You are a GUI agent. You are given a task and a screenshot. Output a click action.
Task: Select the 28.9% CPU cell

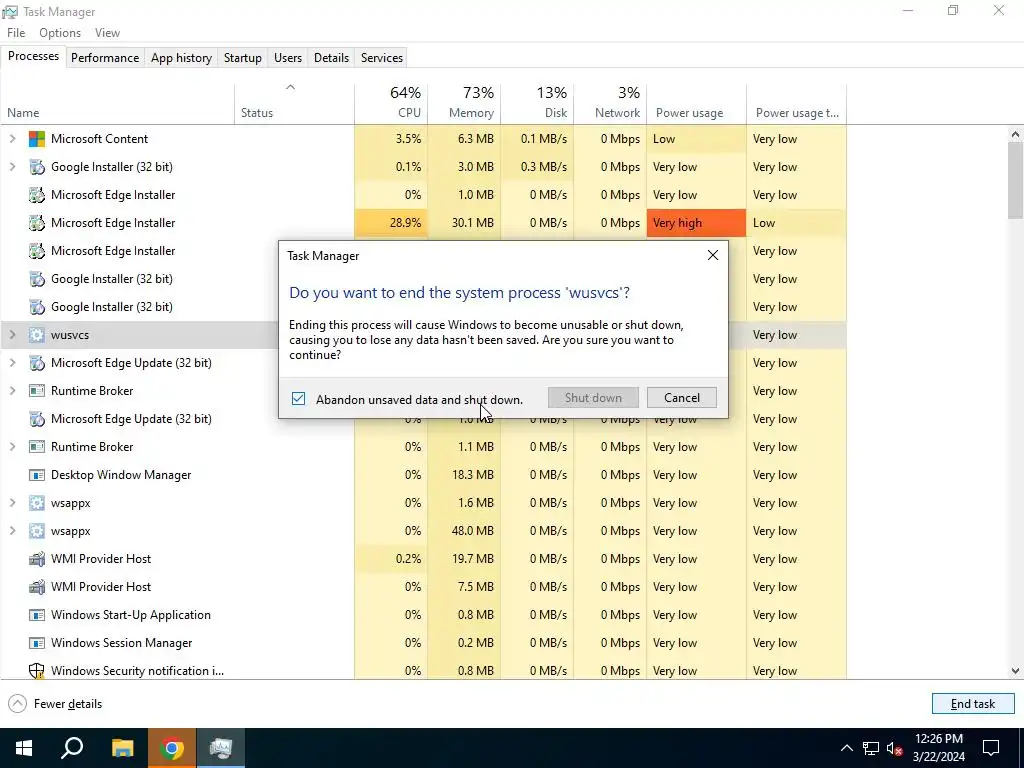click(x=391, y=223)
